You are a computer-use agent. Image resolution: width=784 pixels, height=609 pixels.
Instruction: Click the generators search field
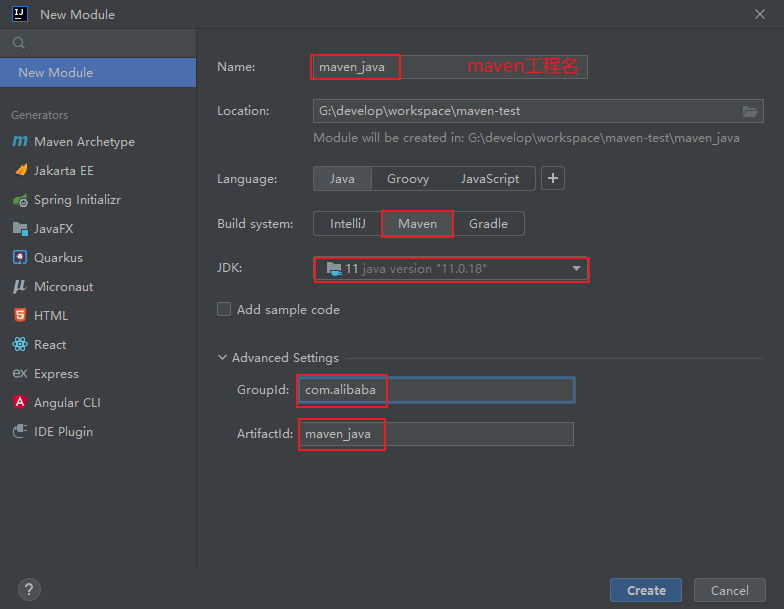(98, 43)
